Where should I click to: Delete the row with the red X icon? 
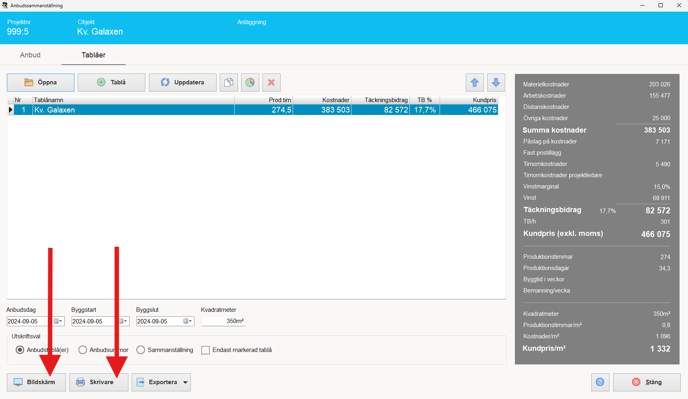tap(271, 83)
